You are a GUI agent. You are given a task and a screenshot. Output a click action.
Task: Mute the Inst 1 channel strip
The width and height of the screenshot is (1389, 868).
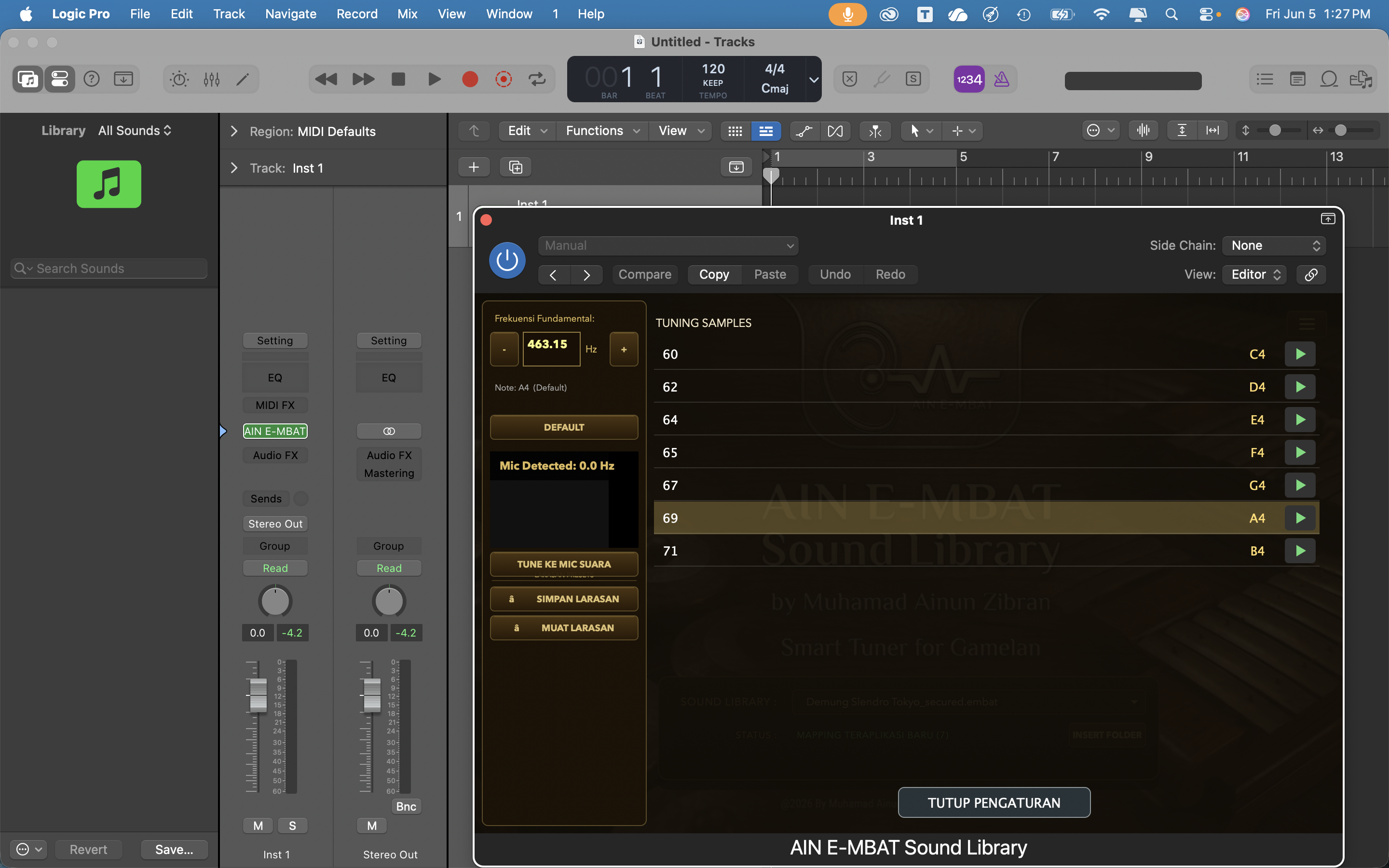pyautogui.click(x=259, y=826)
